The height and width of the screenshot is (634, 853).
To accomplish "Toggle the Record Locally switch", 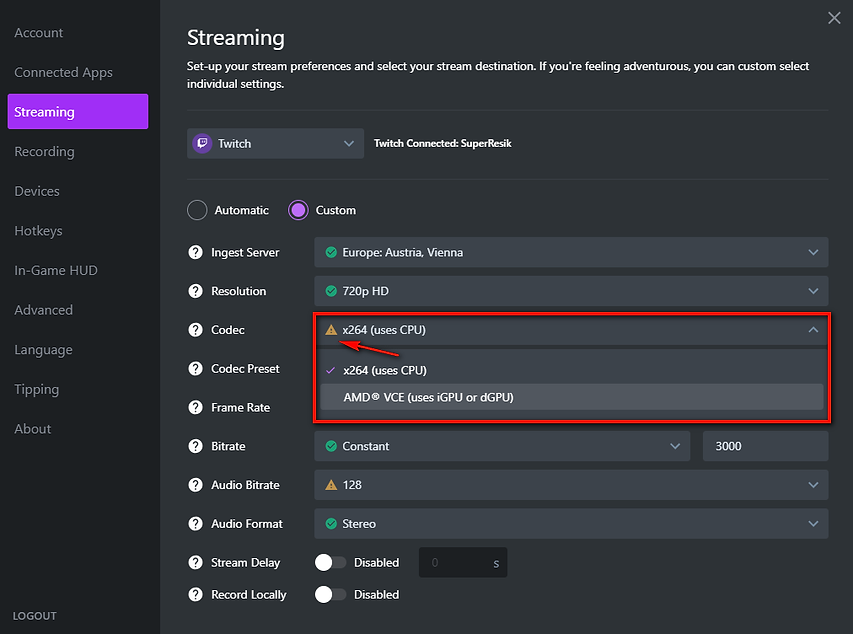I will pyautogui.click(x=330, y=595).
